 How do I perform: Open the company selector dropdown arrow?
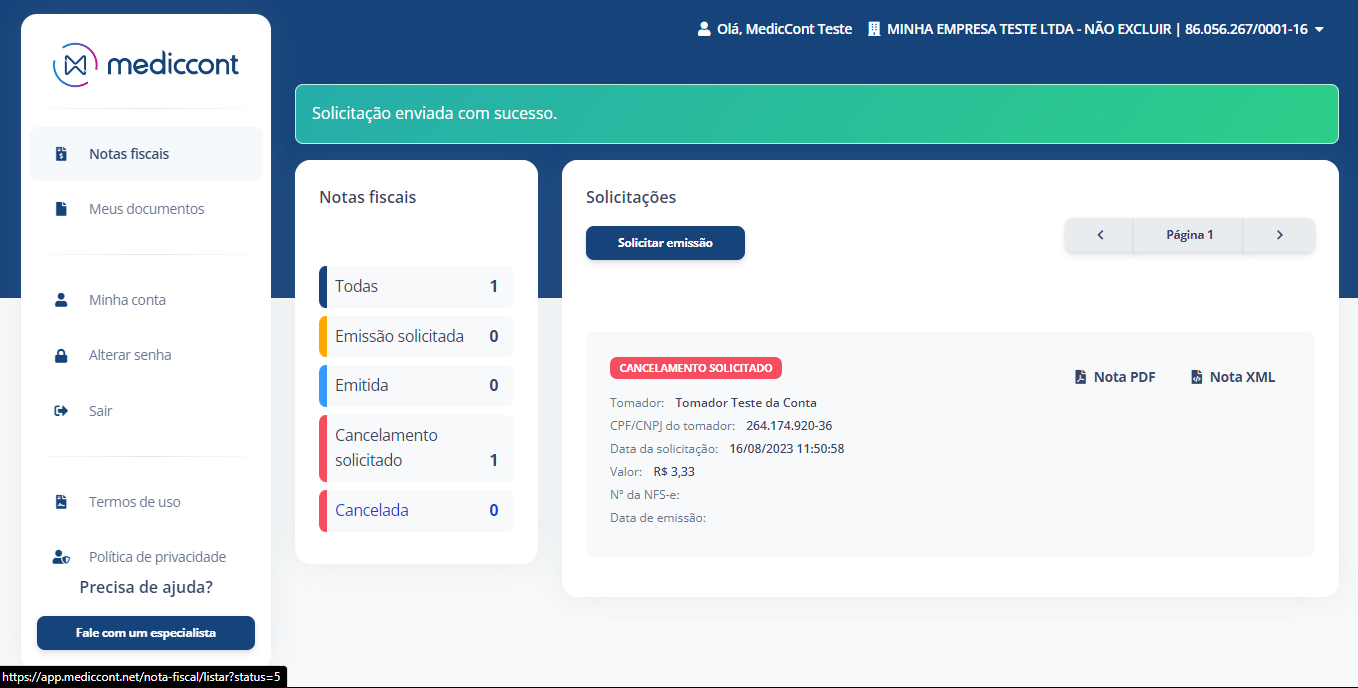(1319, 30)
